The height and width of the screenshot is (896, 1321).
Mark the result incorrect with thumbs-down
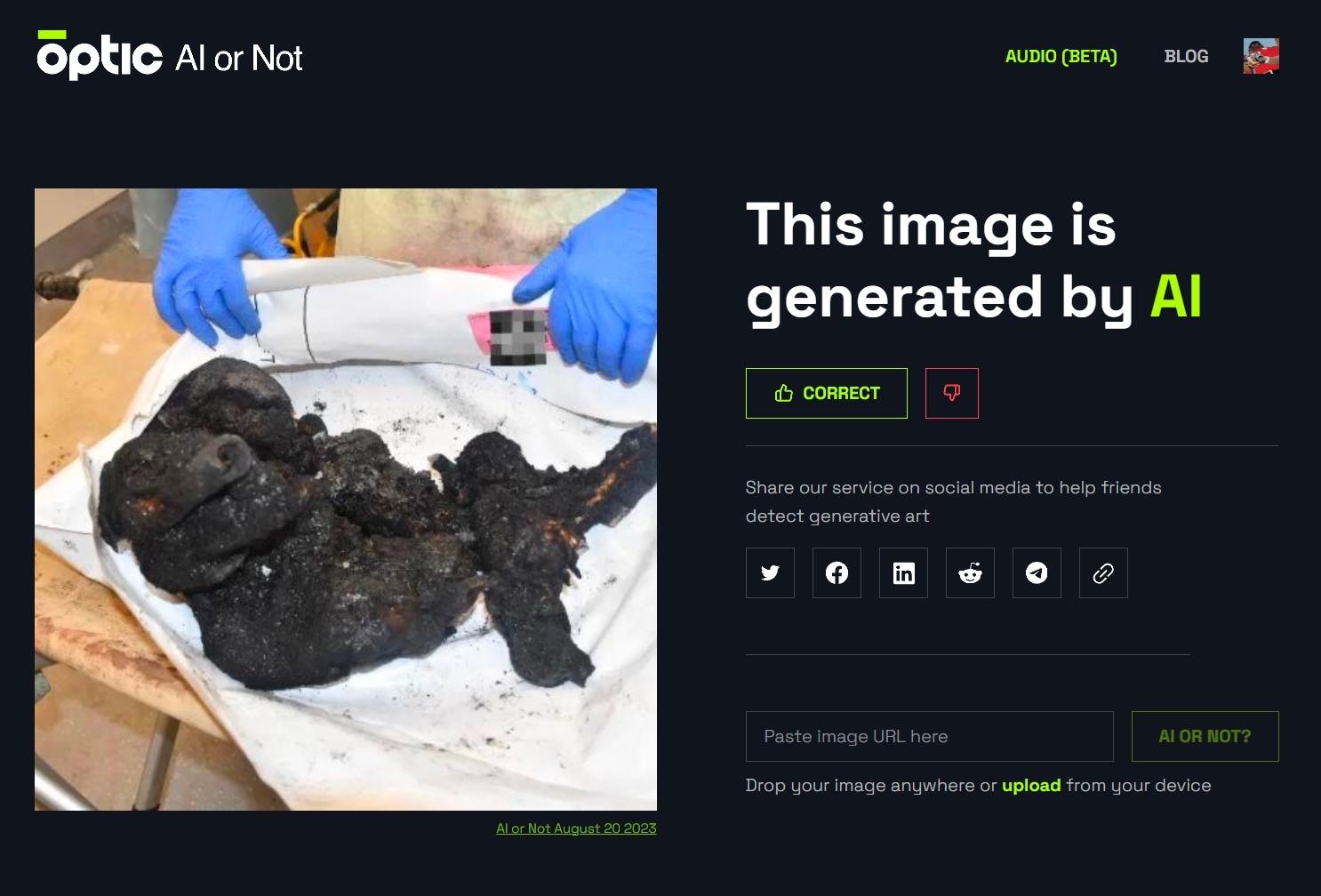[x=952, y=393]
